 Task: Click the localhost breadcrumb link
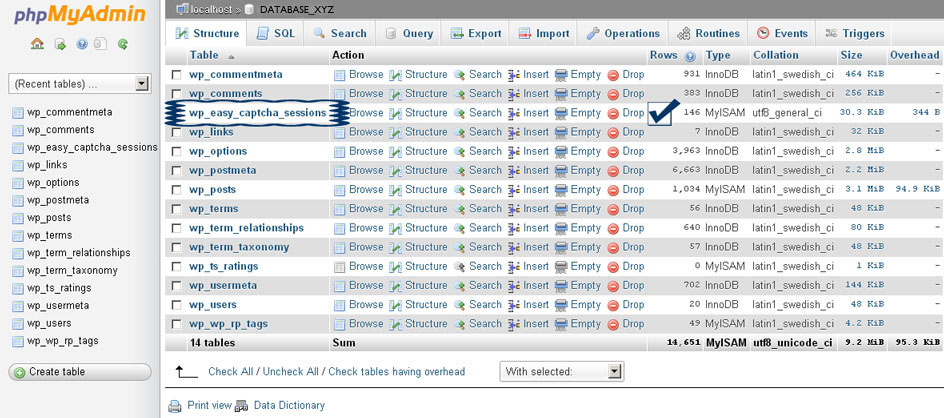211,9
